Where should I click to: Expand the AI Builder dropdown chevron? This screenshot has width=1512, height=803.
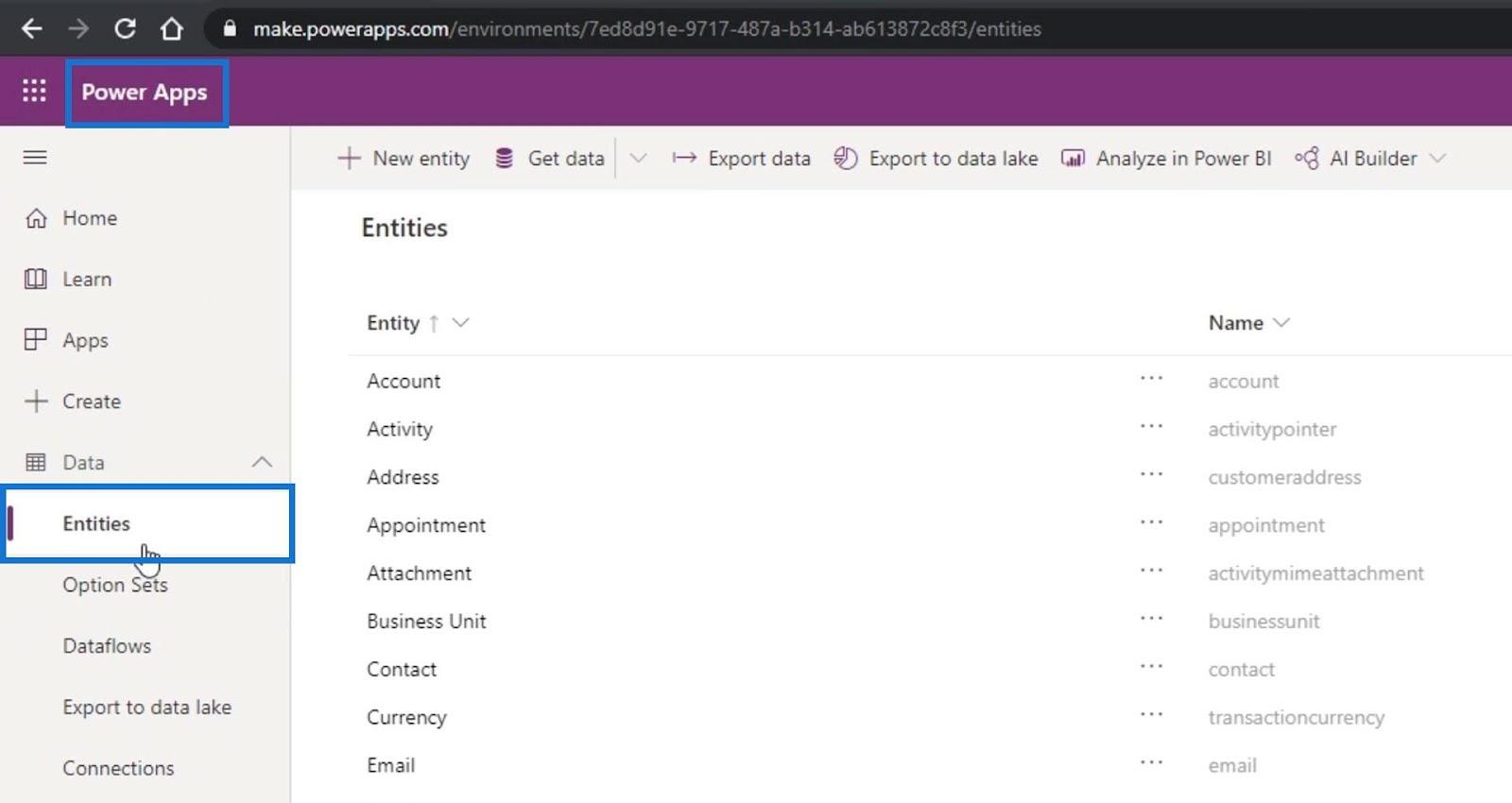pos(1437,158)
